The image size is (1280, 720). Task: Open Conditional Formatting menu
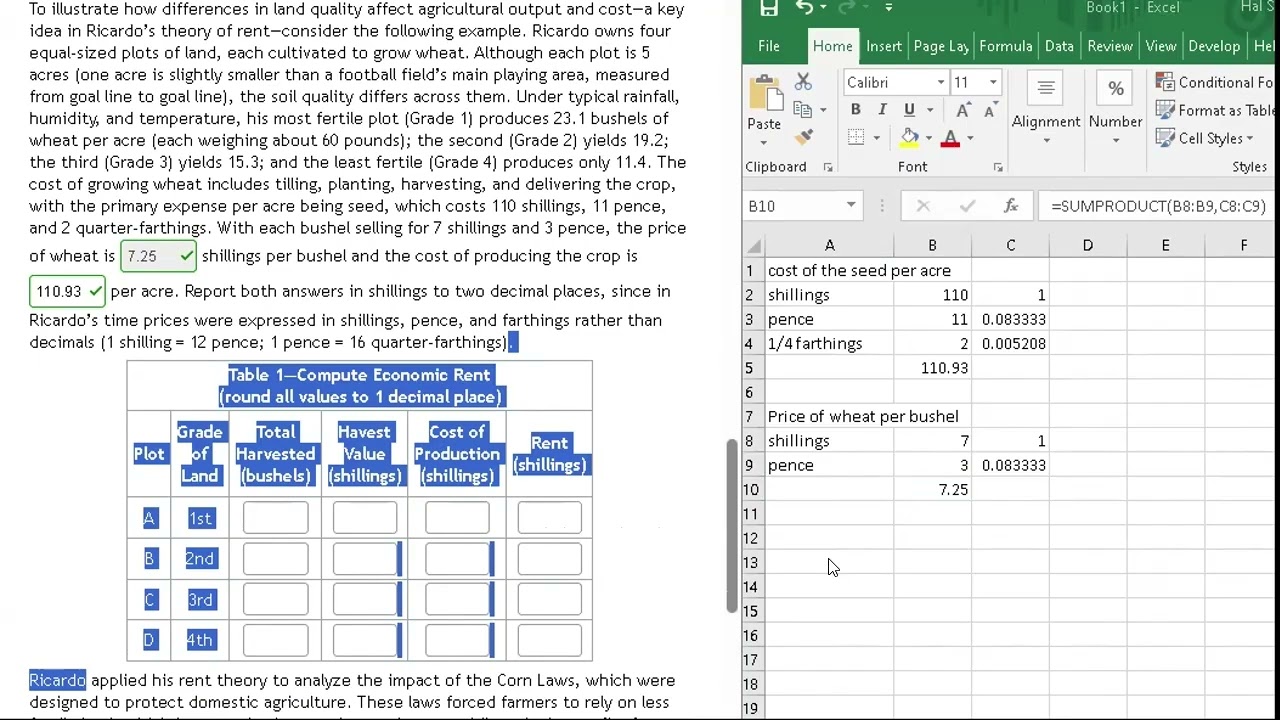pyautogui.click(x=1214, y=82)
